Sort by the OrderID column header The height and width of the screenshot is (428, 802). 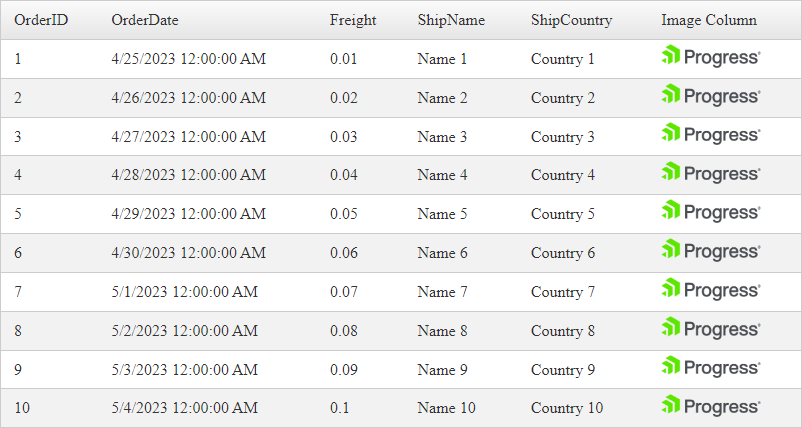[x=41, y=20]
